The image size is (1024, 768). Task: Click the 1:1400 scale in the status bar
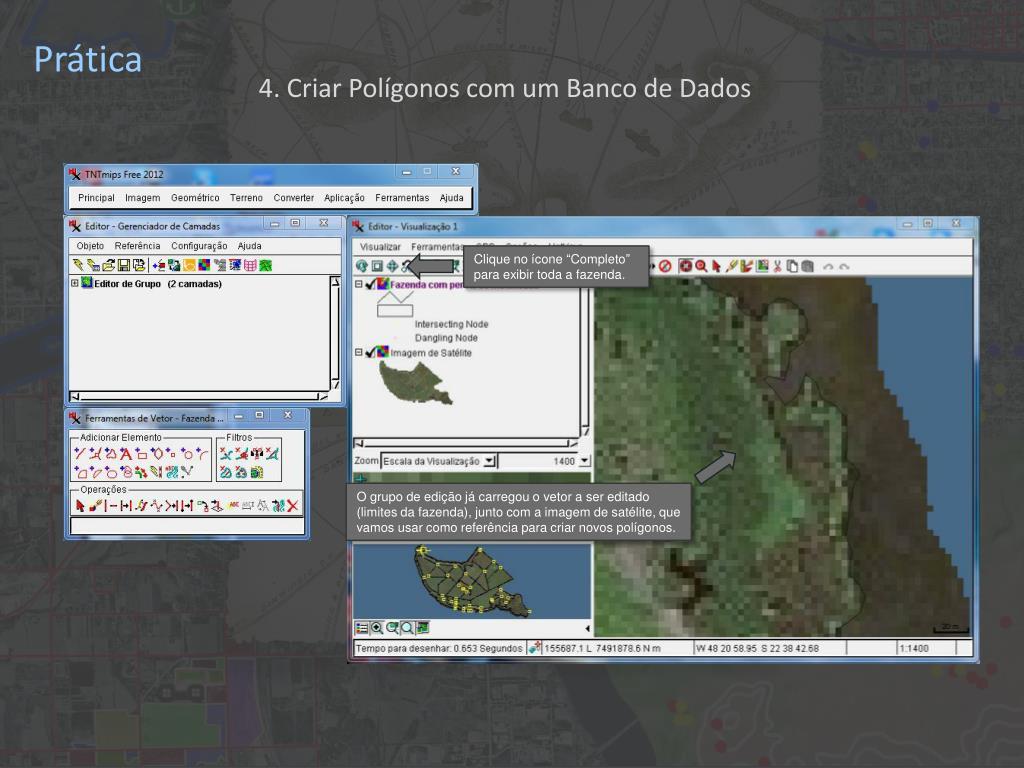click(x=914, y=648)
